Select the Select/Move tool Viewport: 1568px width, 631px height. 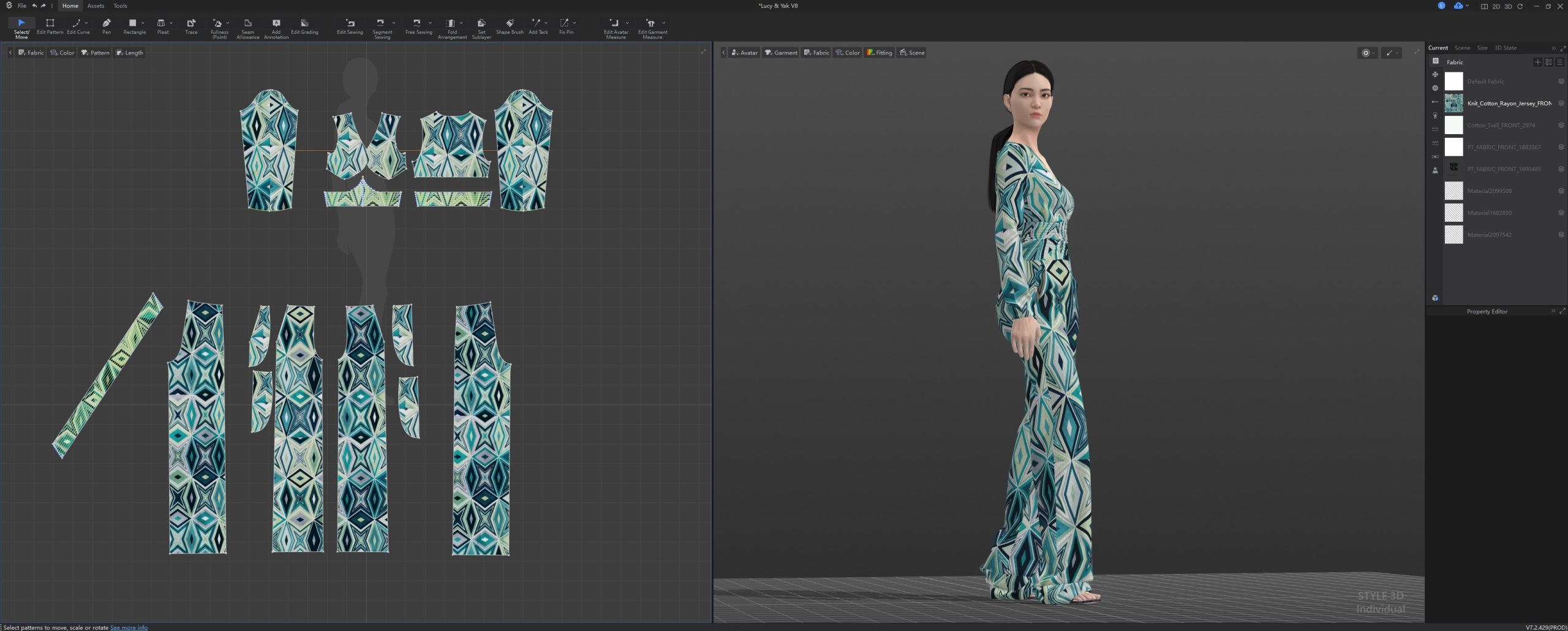21,28
